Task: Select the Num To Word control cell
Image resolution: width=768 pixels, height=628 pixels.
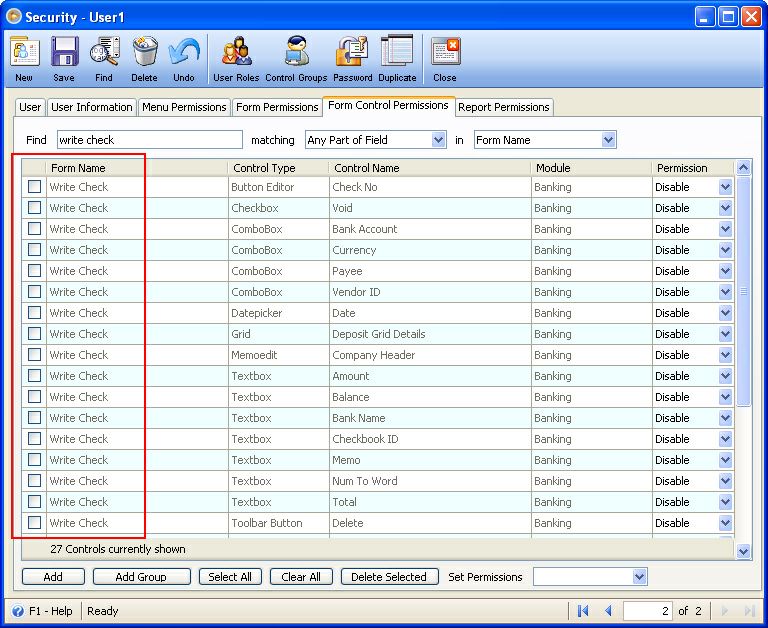Action: 430,481
